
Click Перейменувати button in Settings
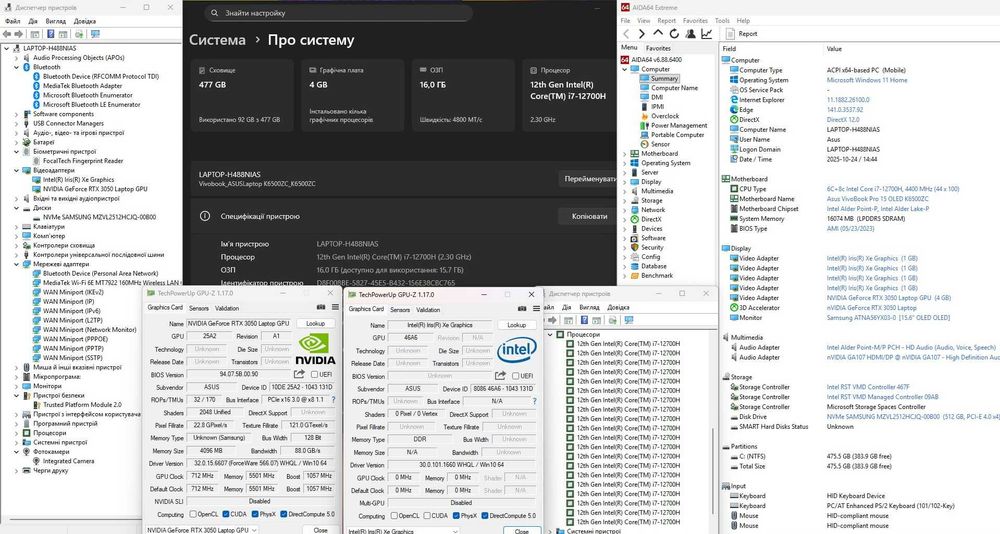pyautogui.click(x=587, y=179)
